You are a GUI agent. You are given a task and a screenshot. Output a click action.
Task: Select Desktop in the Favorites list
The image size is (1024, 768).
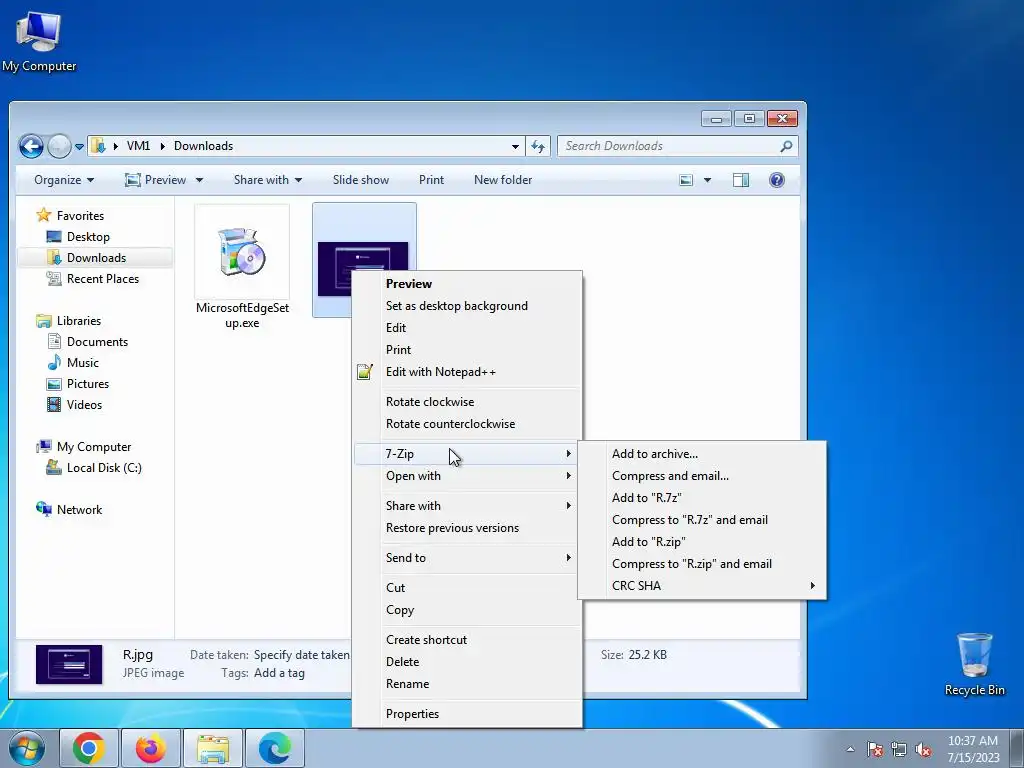coord(88,236)
